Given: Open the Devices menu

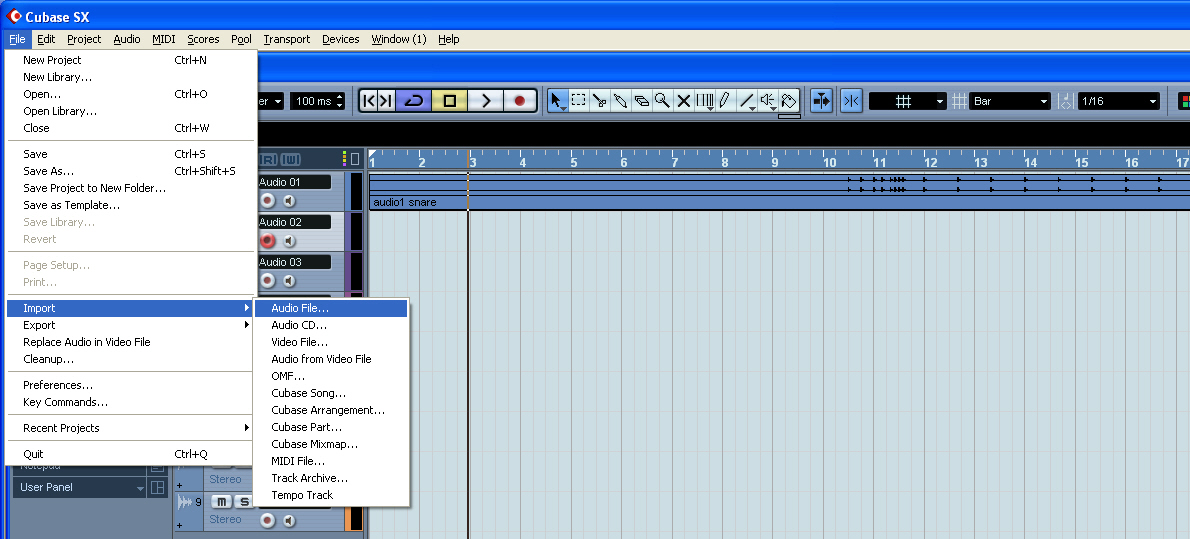Looking at the screenshot, I should point(341,39).
